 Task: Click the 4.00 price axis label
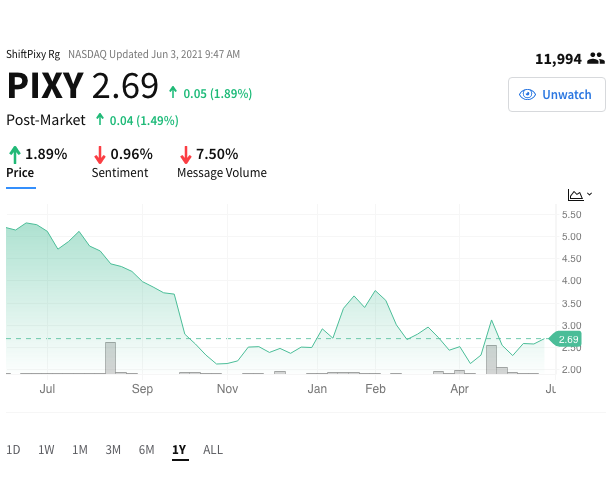571,280
